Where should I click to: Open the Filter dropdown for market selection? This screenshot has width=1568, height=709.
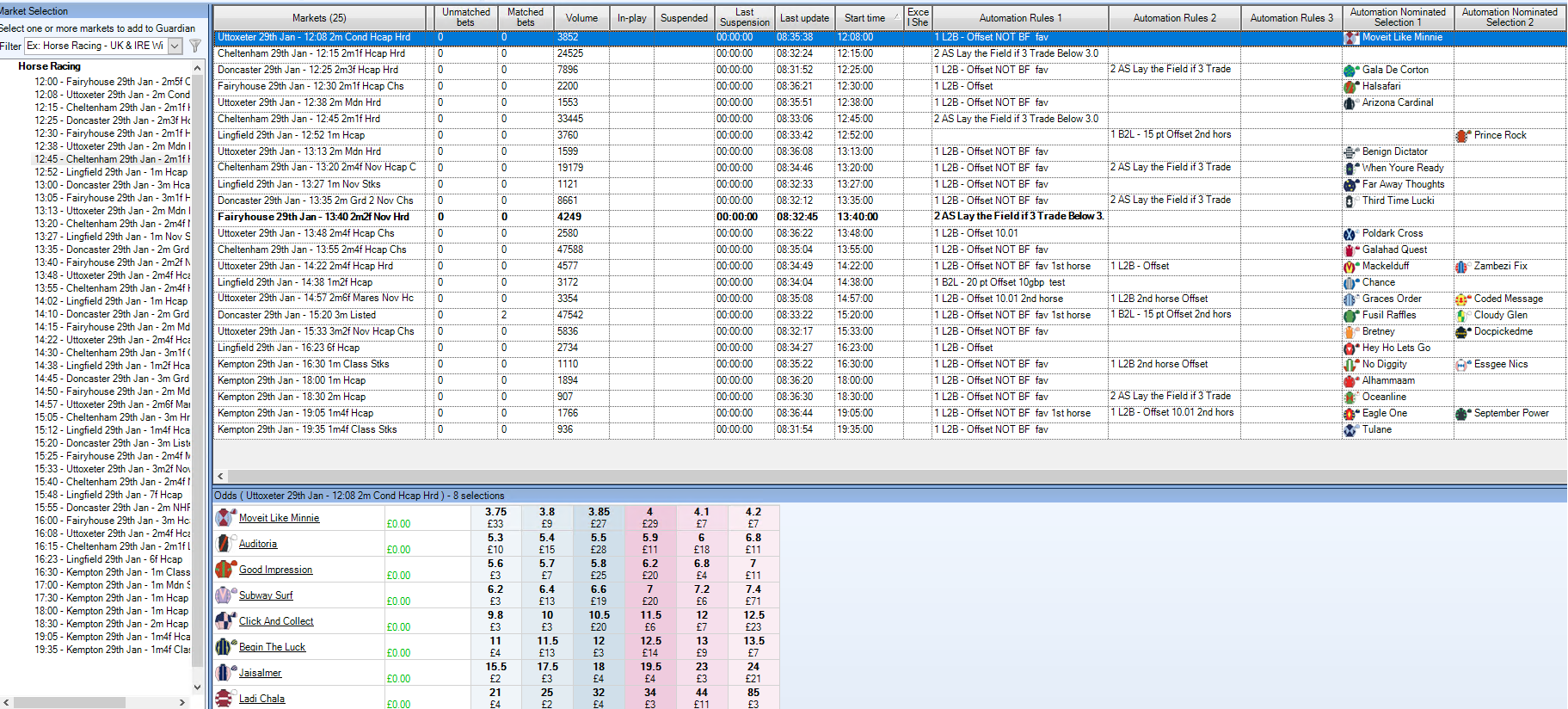pos(175,46)
